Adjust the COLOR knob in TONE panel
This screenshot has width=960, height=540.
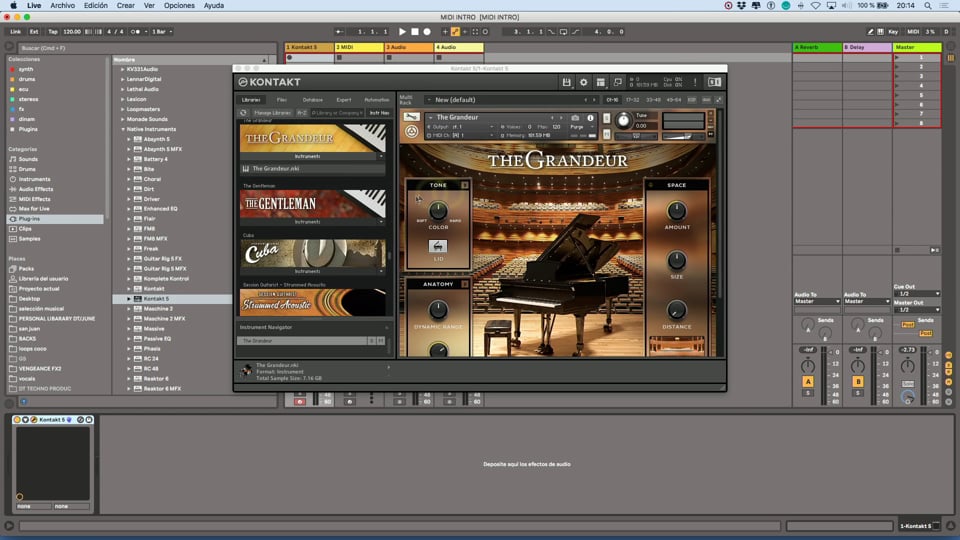438,211
